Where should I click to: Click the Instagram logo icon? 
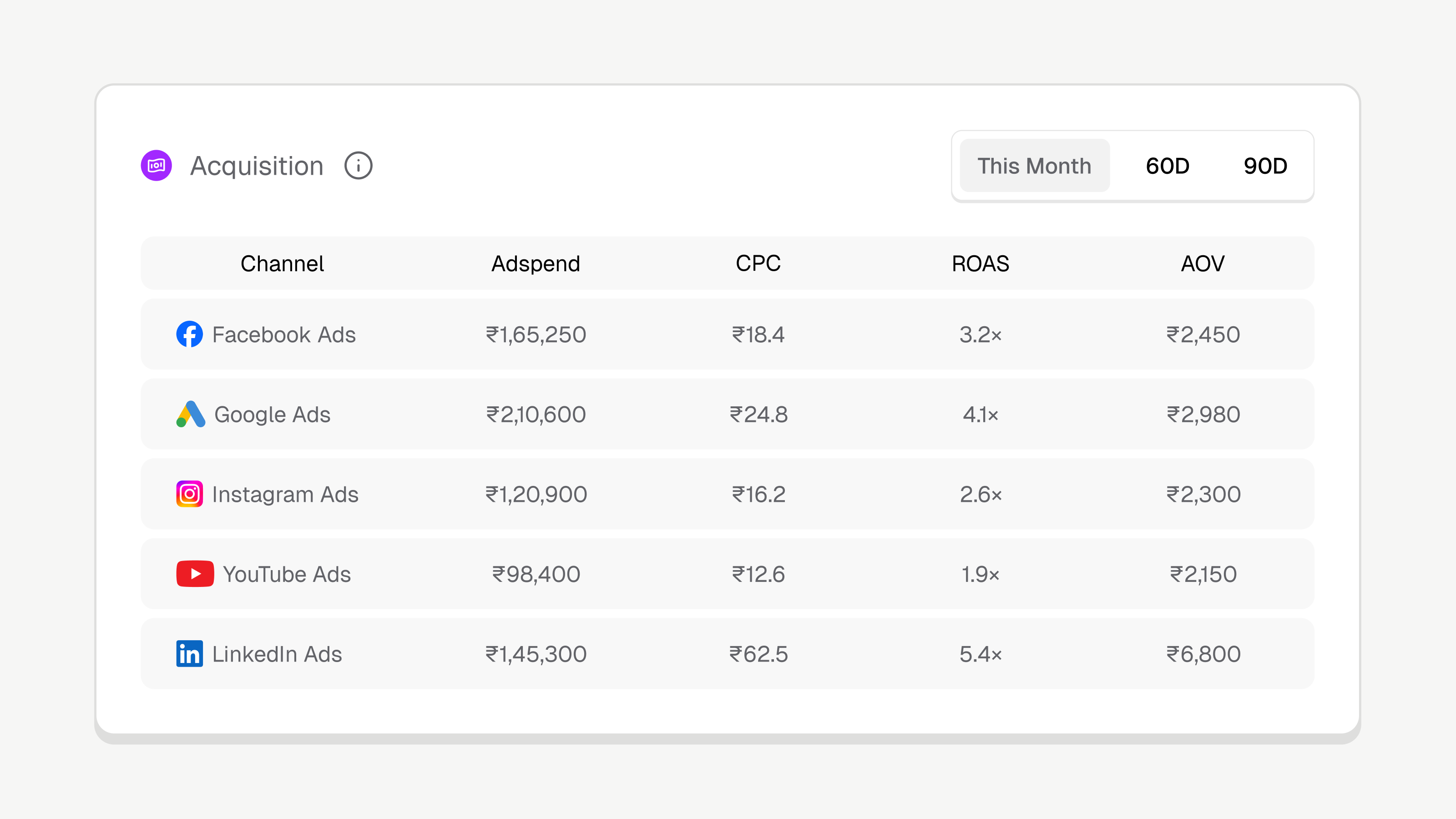[189, 494]
